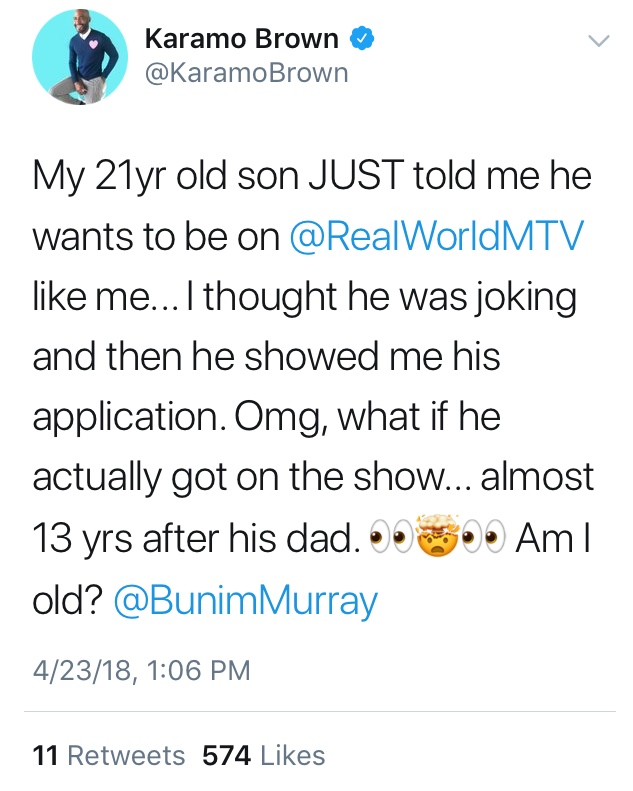Click the eyes emoji before the exploding head
Viewport: 633px width, 791px height.
[391, 537]
